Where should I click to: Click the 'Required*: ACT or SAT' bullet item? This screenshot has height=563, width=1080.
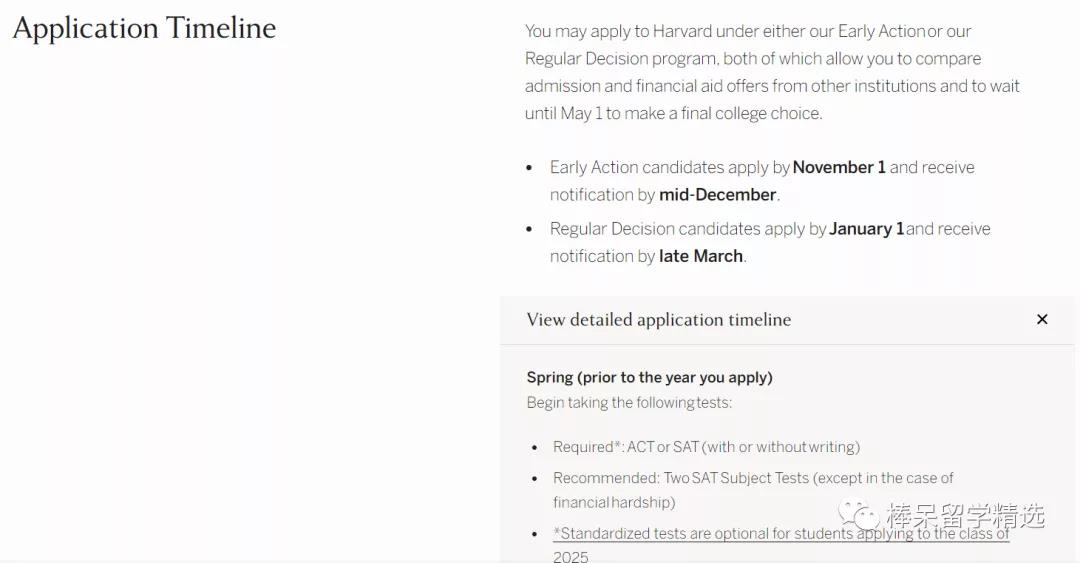pos(706,447)
